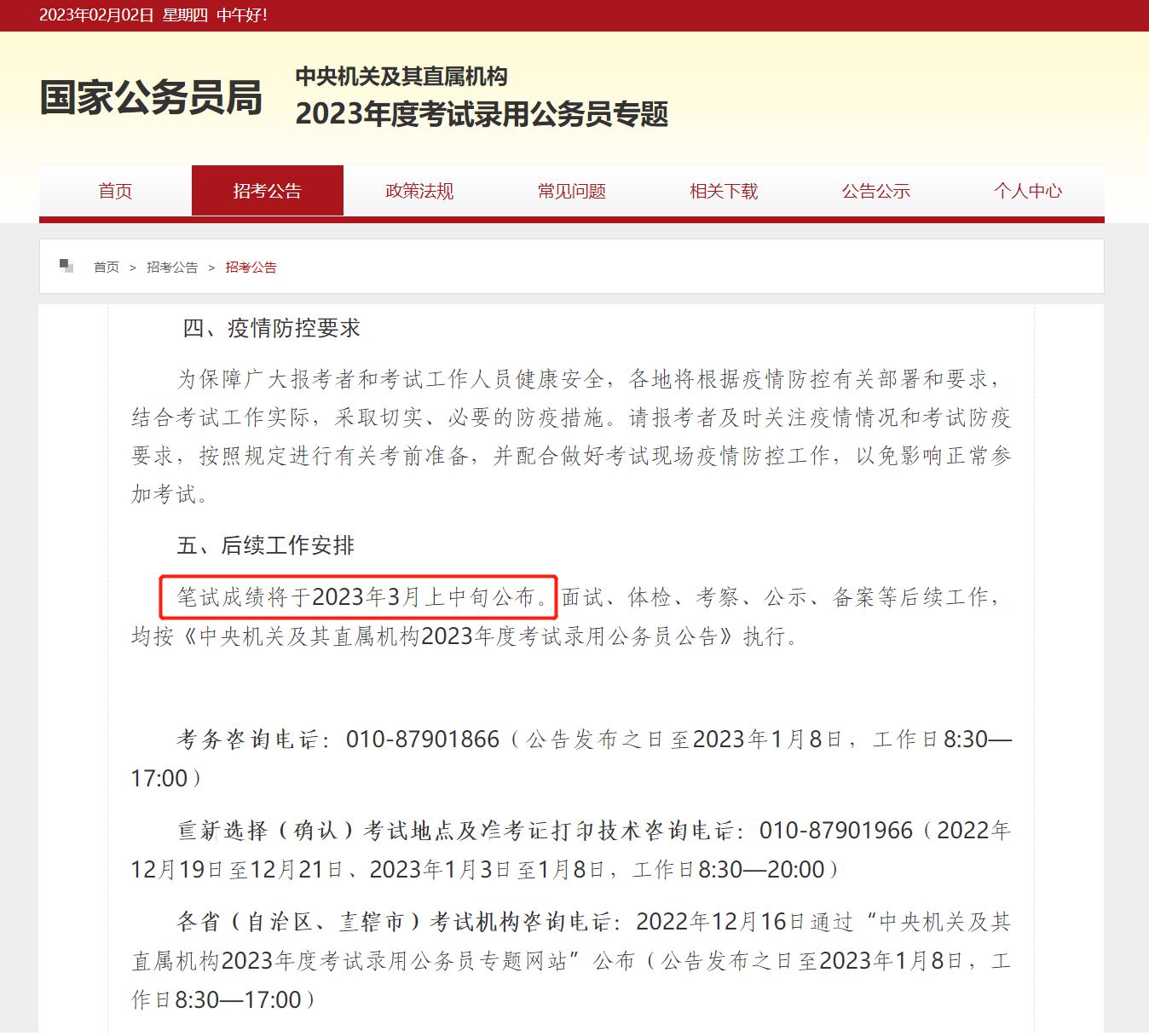Select the highlighted 招考公告 navigation tab
Viewport: 1149px width, 1036px height.
(268, 191)
